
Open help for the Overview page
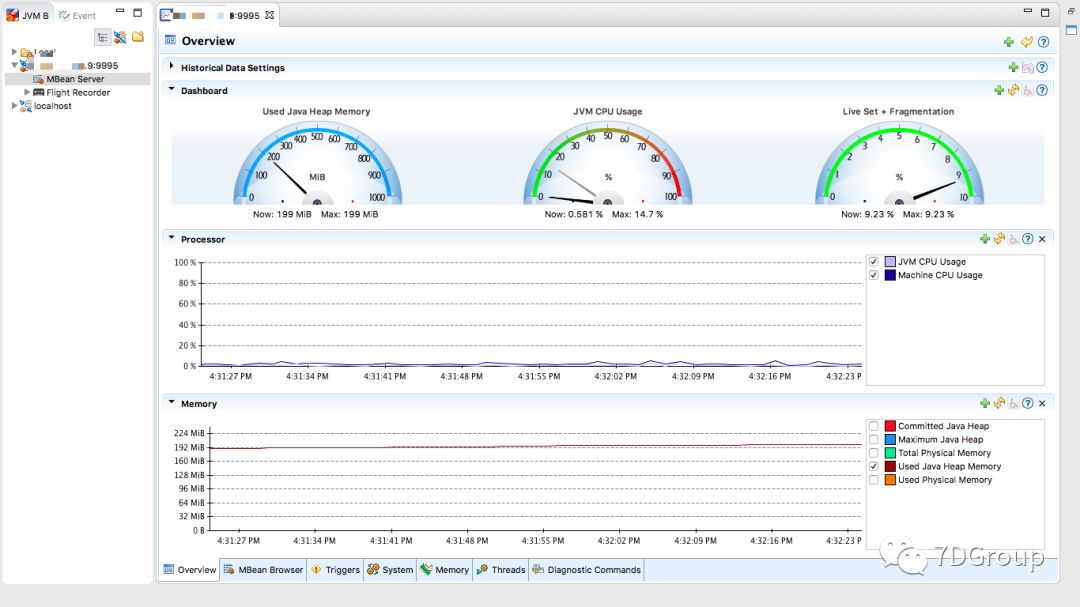[x=1043, y=42]
